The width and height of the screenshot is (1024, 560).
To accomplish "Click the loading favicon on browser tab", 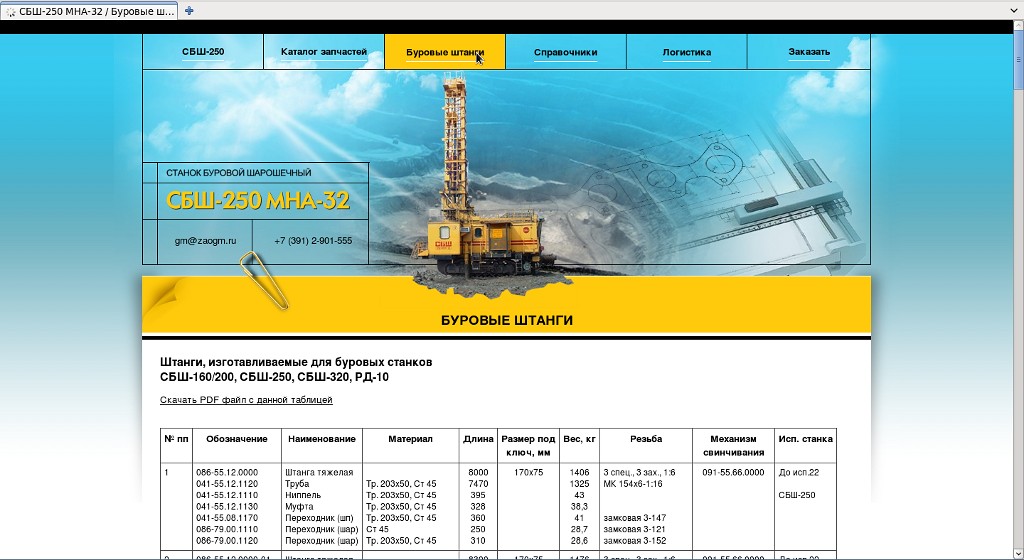I will pyautogui.click(x=11, y=11).
